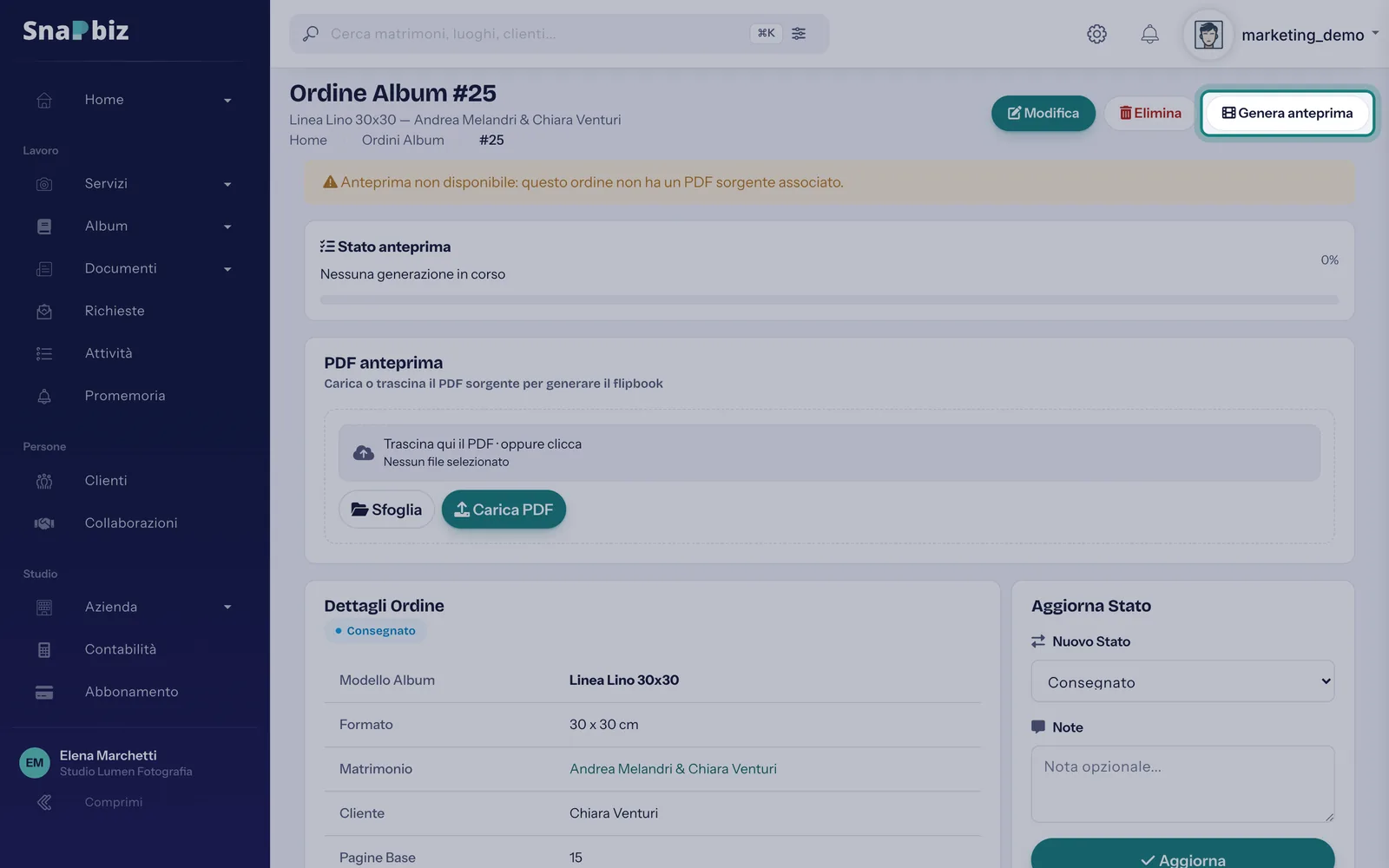Image resolution: width=1389 pixels, height=868 pixels.
Task: Open notifications bell icon
Action: point(1149,34)
